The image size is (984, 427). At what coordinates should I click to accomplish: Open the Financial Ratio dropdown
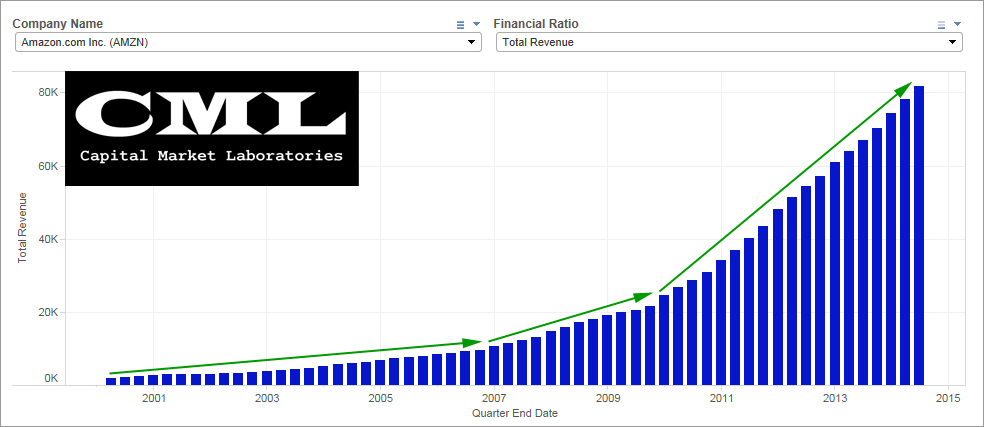[x=729, y=42]
